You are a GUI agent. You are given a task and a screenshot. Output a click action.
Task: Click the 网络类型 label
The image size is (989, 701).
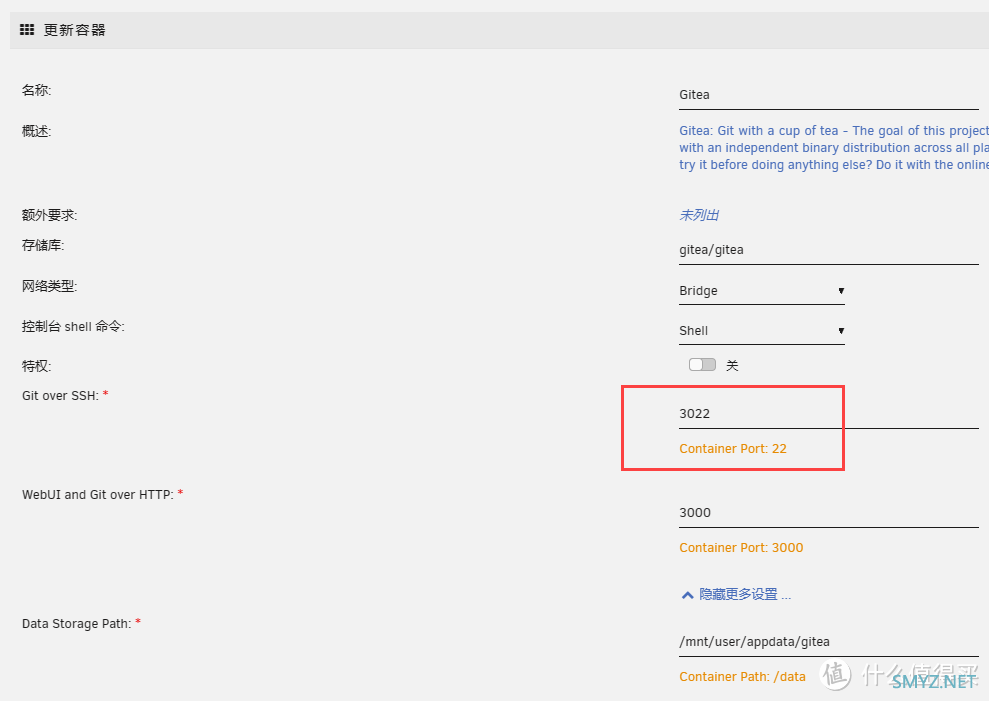50,286
